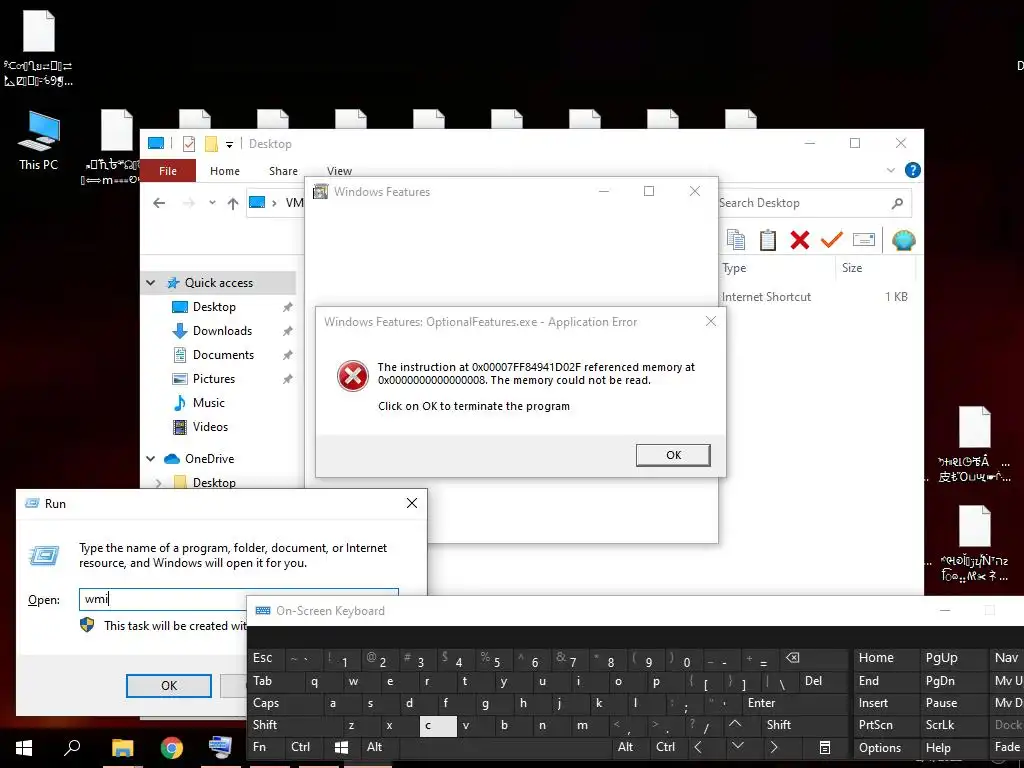1024x768 pixels.
Task: Click the breadcrumb chevron before VM
Action: tap(274, 203)
